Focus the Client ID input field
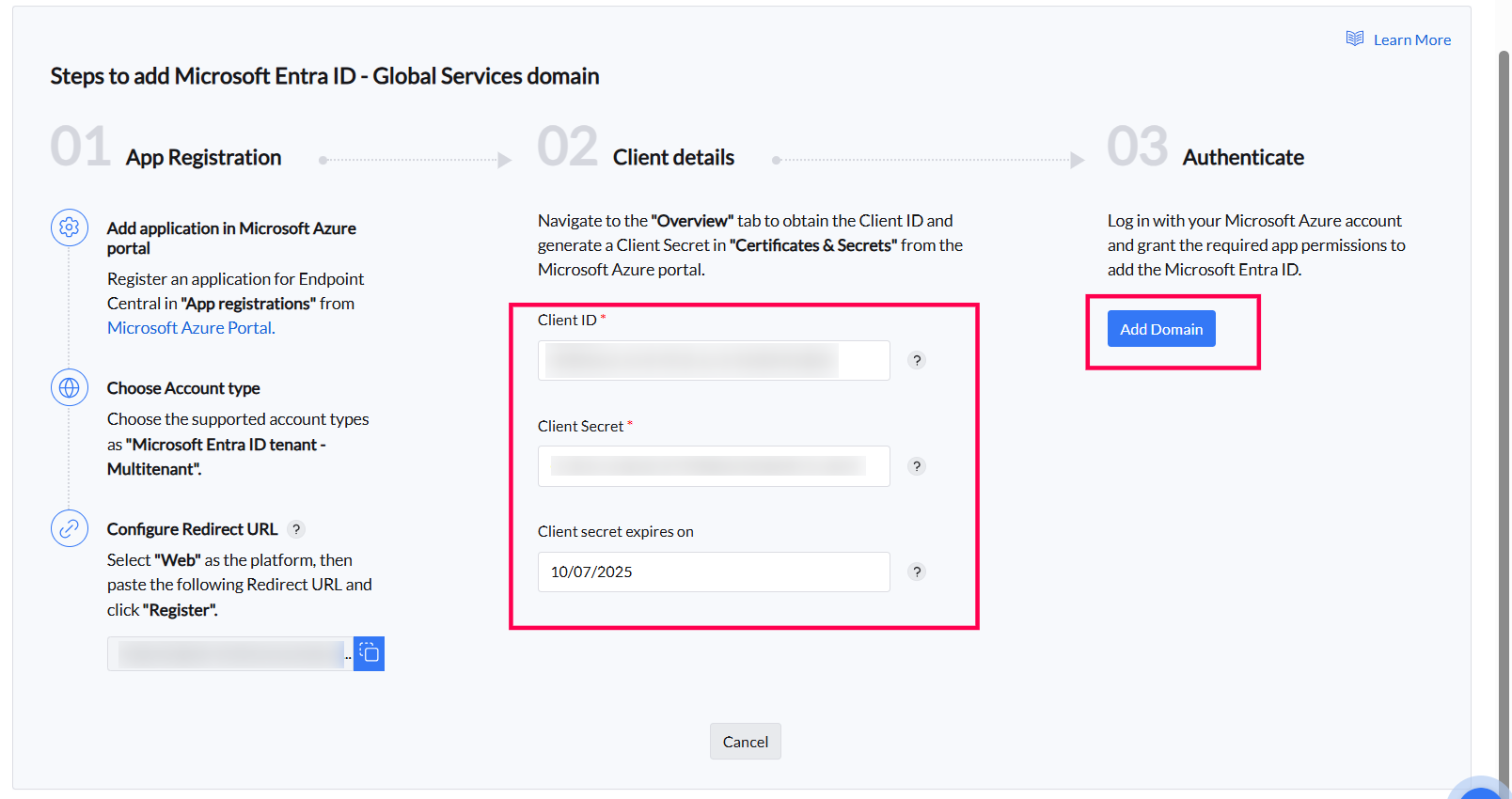The width and height of the screenshot is (1512, 799). coord(713,360)
